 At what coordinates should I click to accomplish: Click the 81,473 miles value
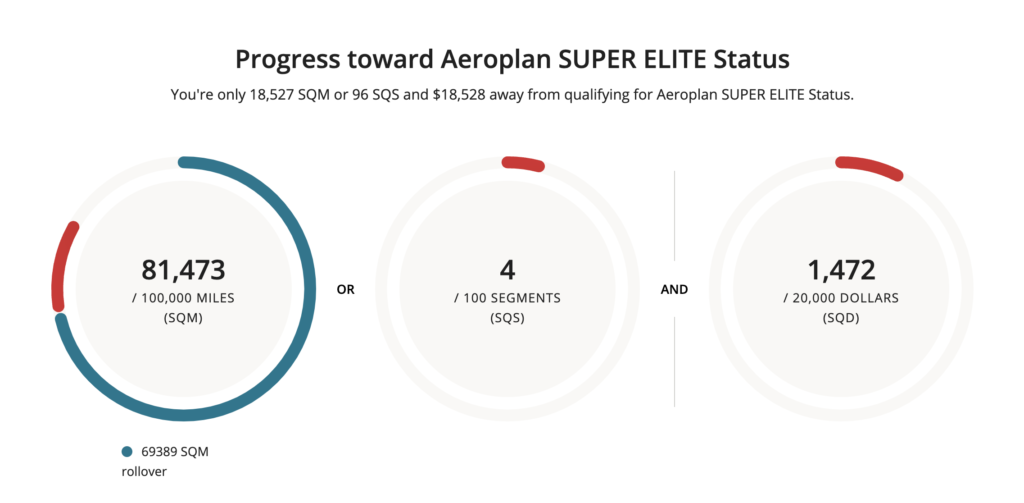183,269
